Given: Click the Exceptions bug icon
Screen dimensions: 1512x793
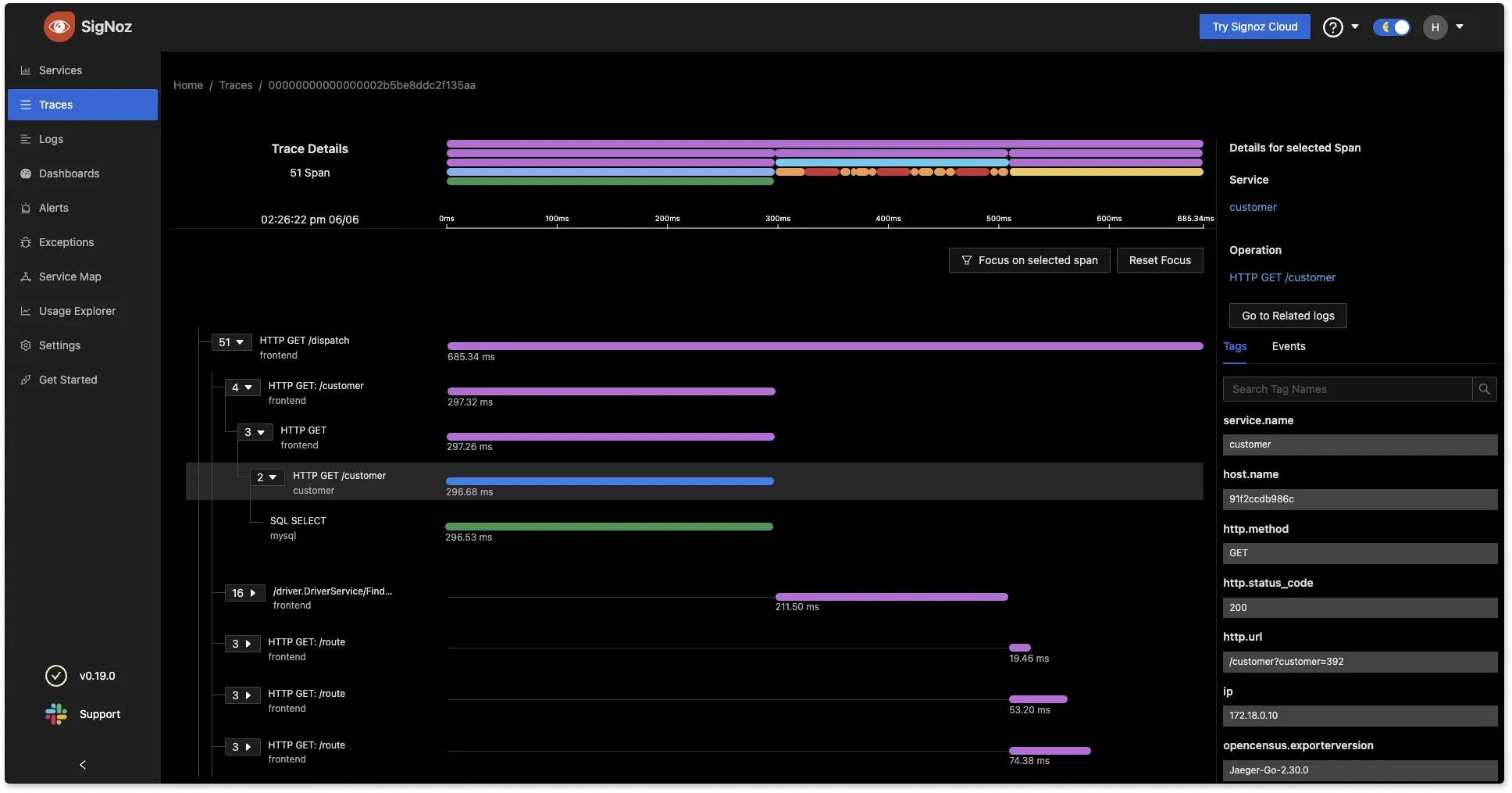Looking at the screenshot, I should [26, 242].
